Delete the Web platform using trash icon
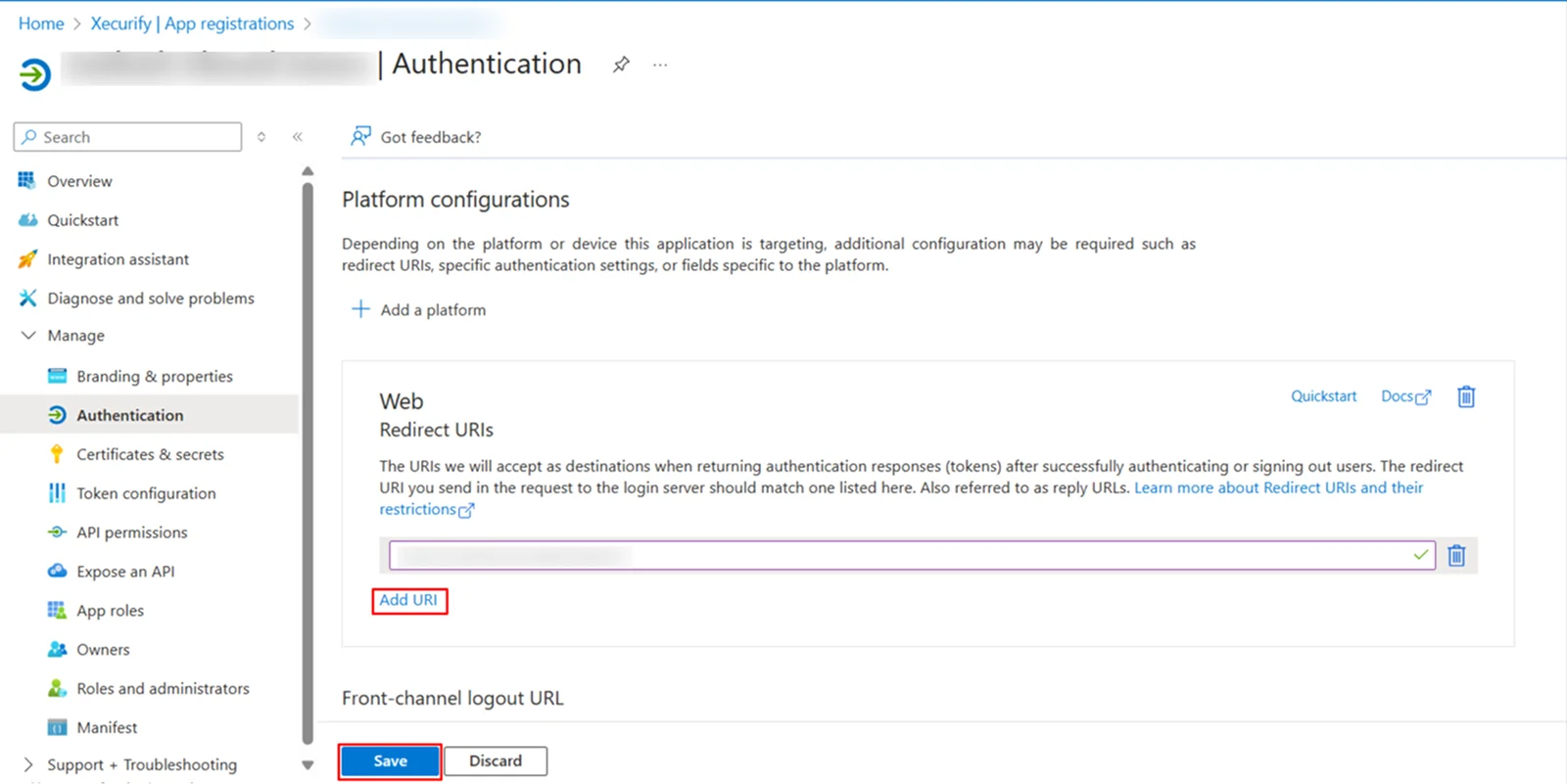This screenshot has width=1567, height=784. coord(1466,396)
